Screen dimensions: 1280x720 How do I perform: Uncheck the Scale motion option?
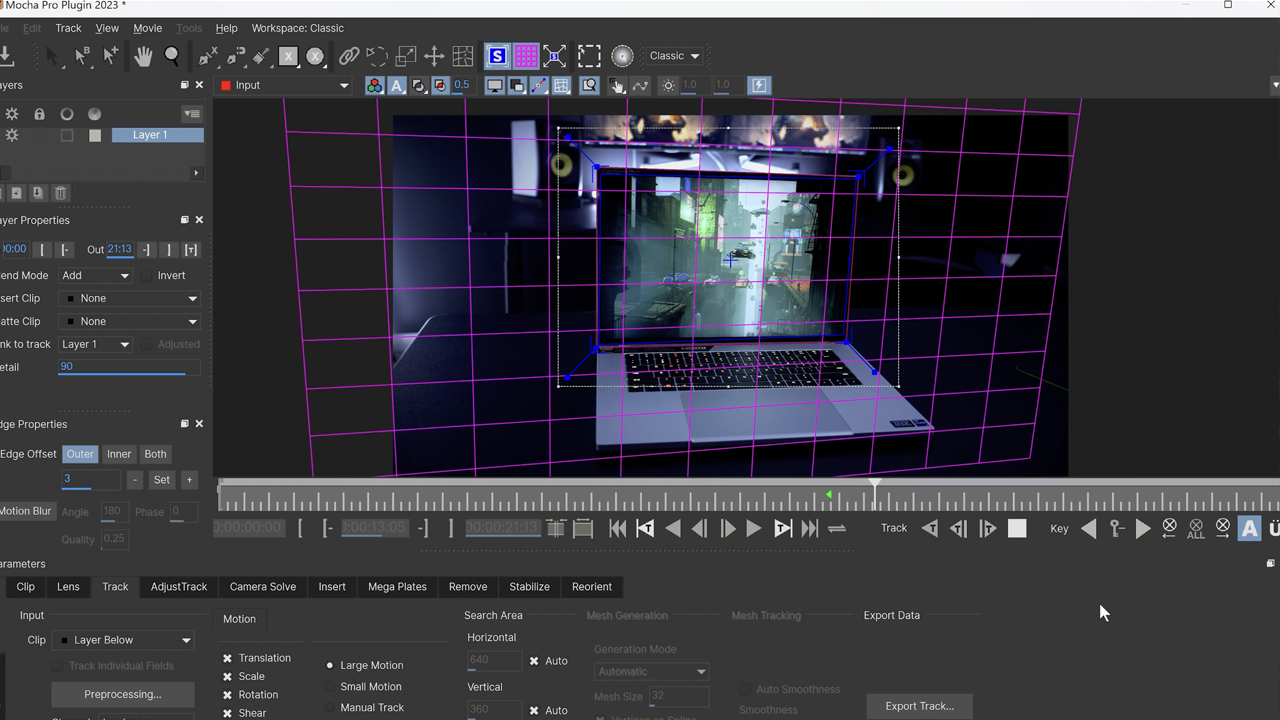point(228,677)
